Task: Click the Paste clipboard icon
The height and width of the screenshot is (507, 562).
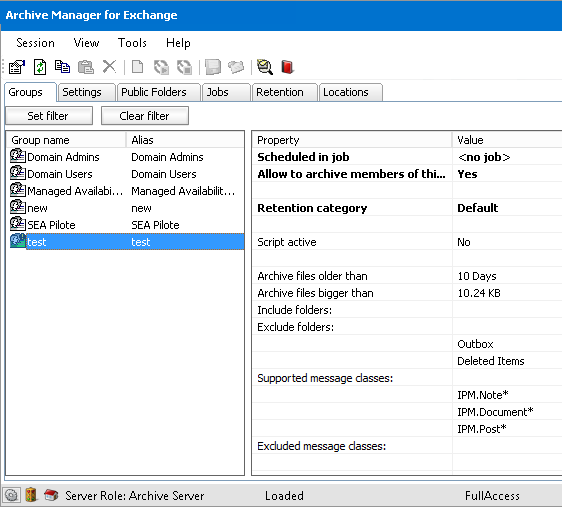Action: 86,67
